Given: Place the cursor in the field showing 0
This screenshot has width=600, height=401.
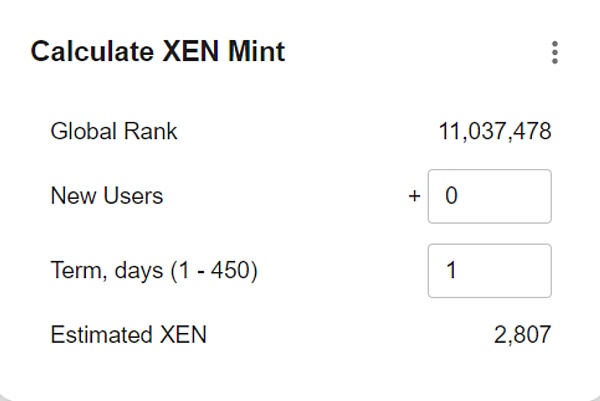Looking at the screenshot, I should point(489,196).
